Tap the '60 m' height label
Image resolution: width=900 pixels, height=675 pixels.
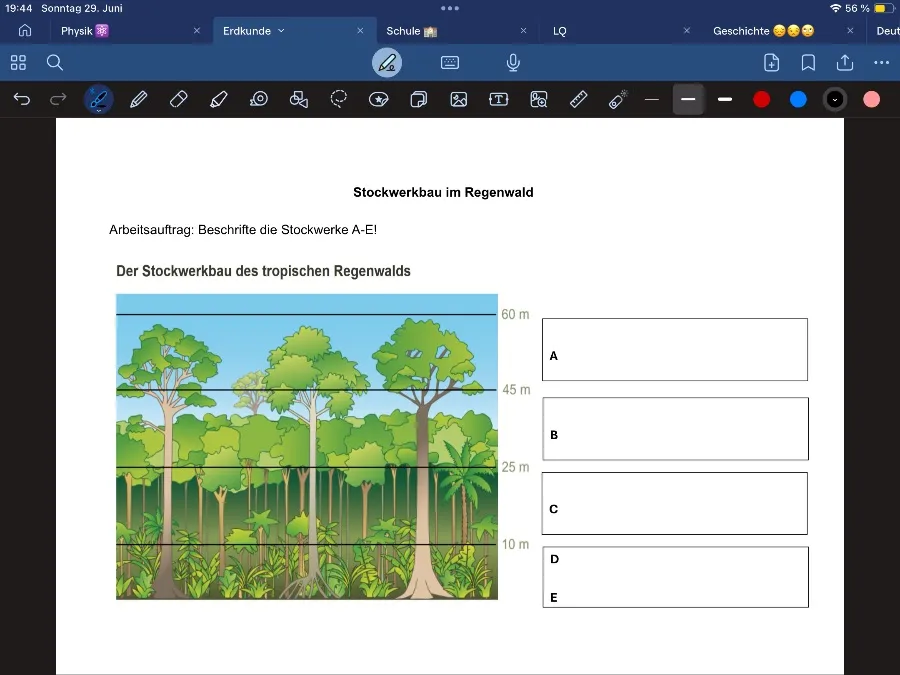(x=515, y=314)
